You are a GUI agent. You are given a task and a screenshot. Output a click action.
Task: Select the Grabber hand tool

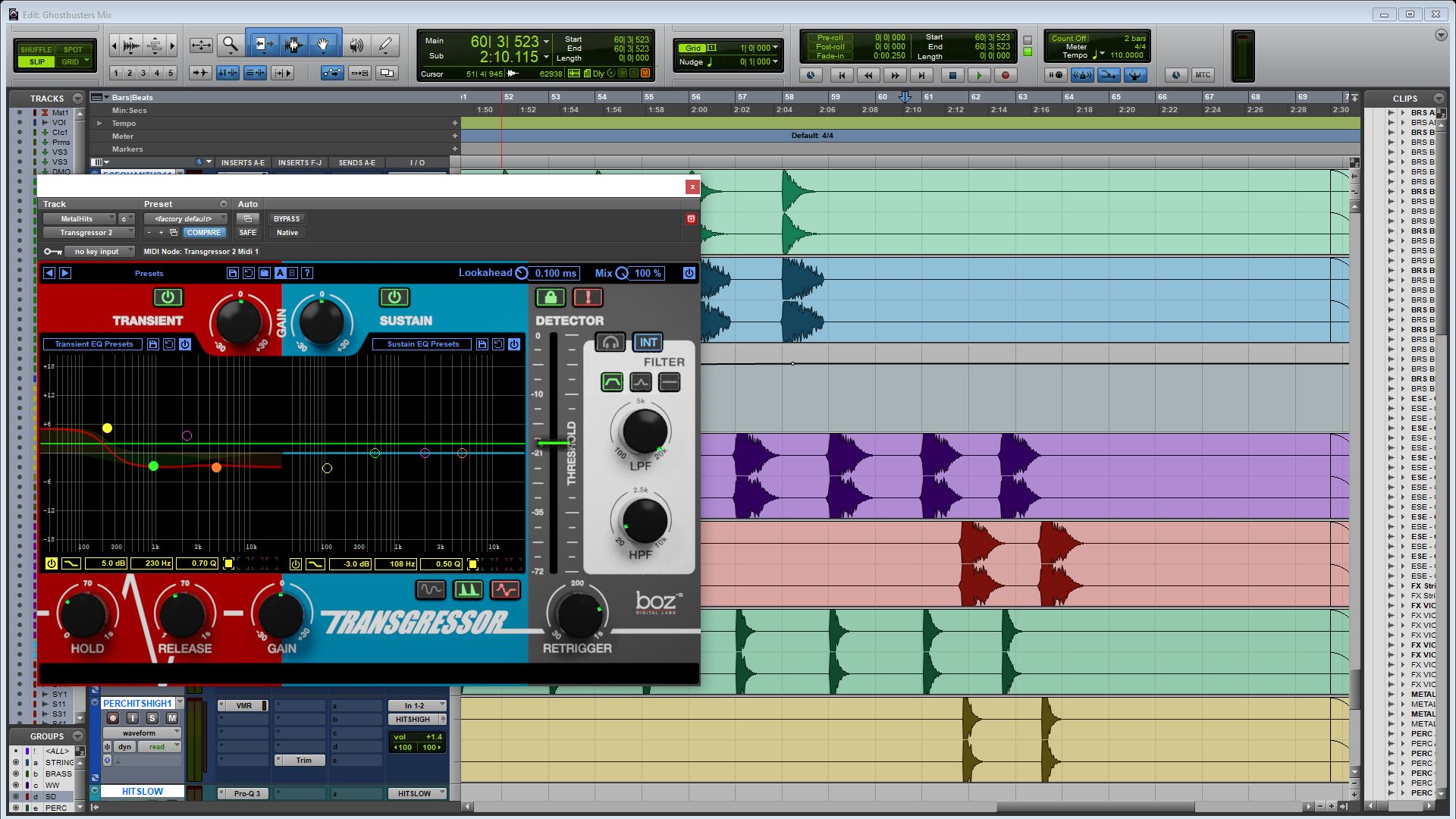coord(322,44)
